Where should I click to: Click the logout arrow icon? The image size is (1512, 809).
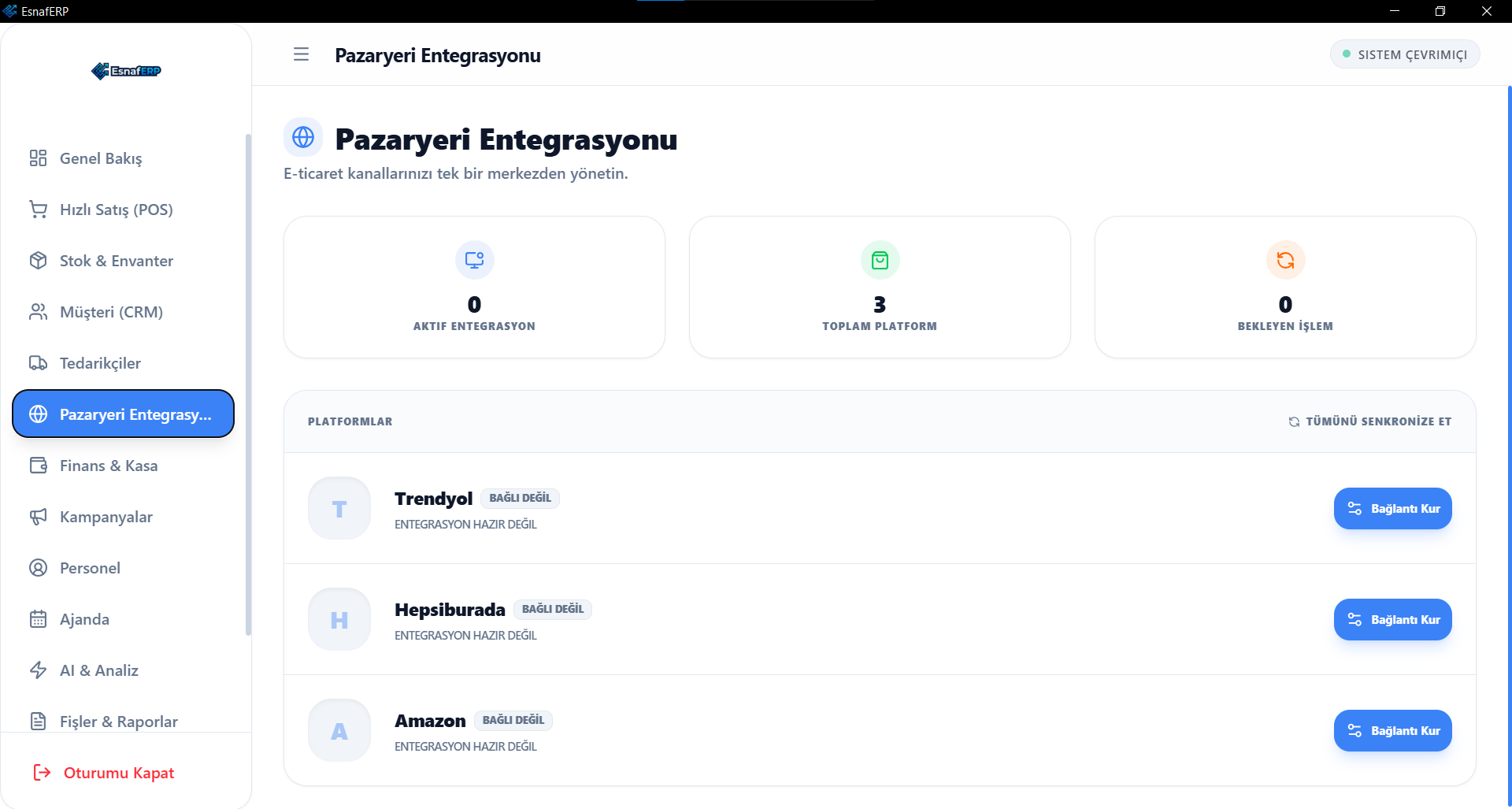(x=42, y=773)
